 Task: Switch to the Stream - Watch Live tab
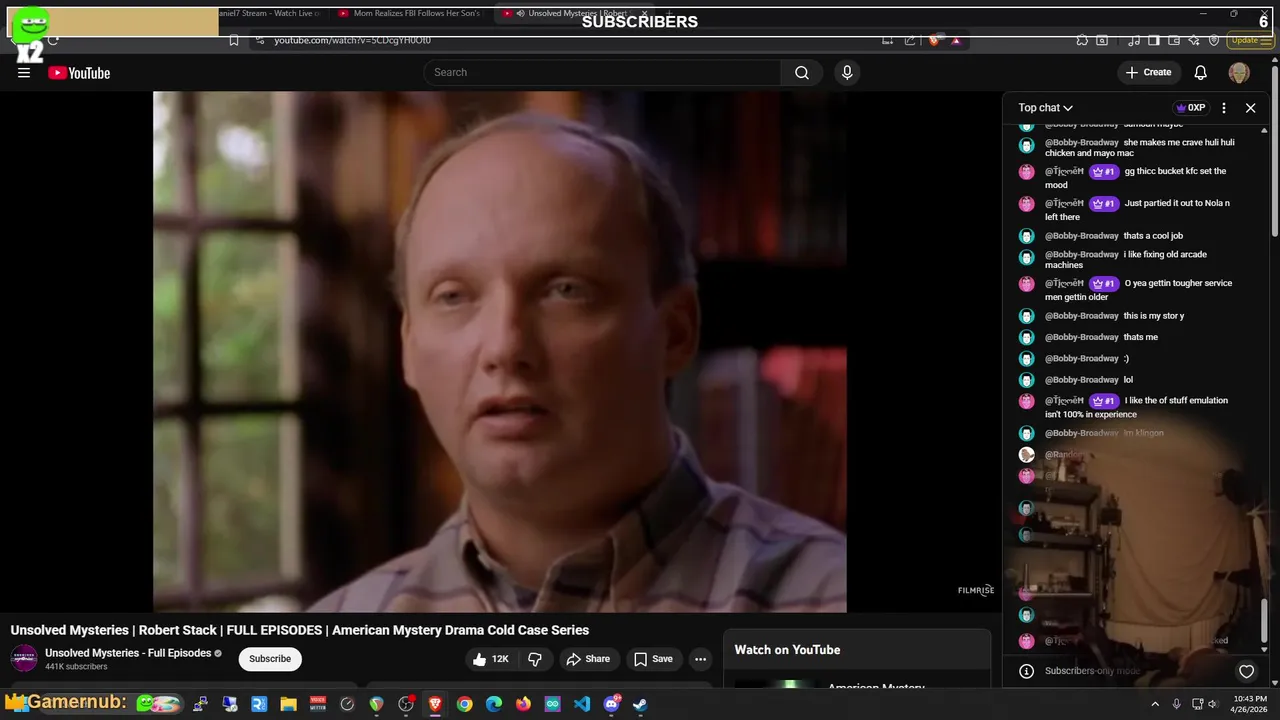click(x=268, y=13)
